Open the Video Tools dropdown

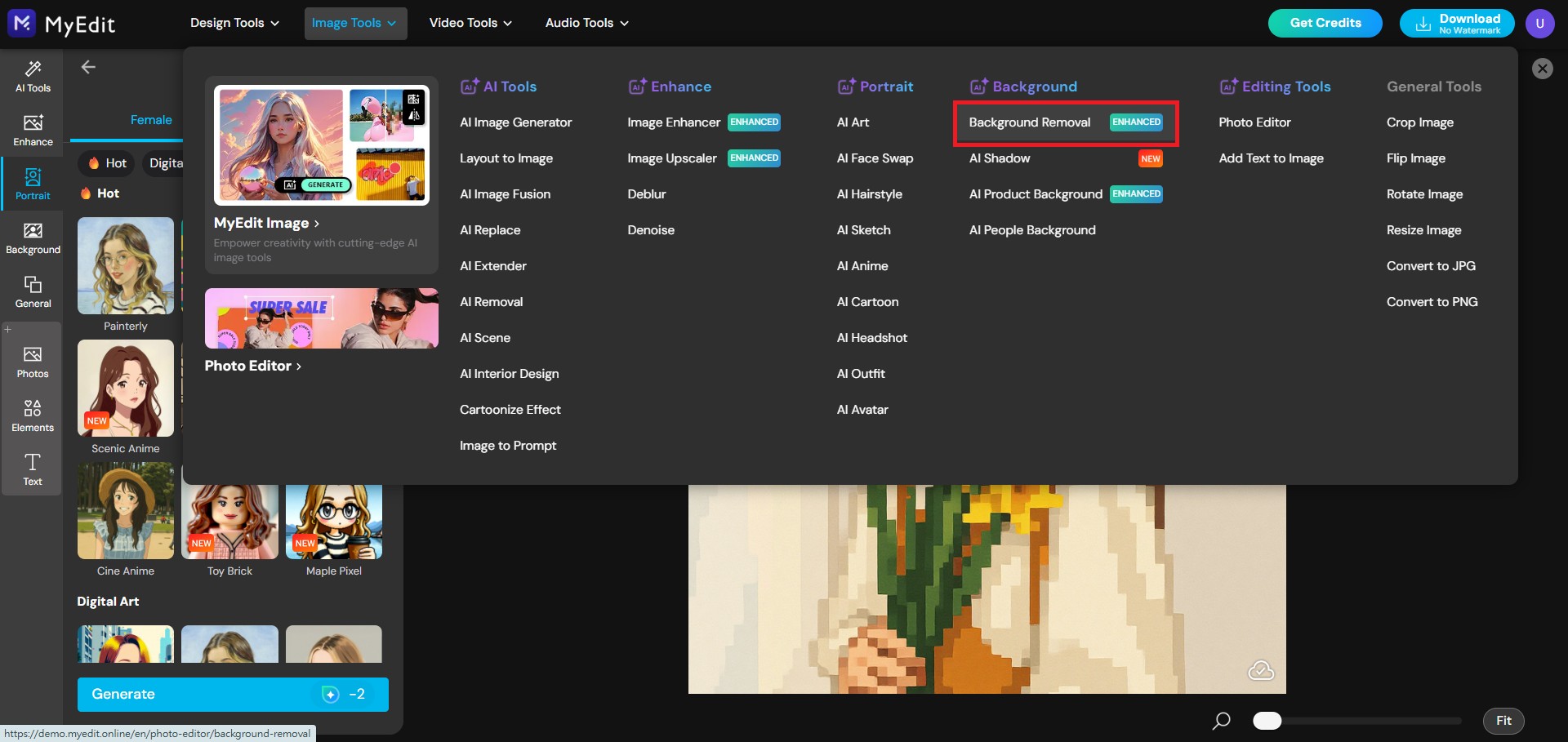tap(470, 23)
